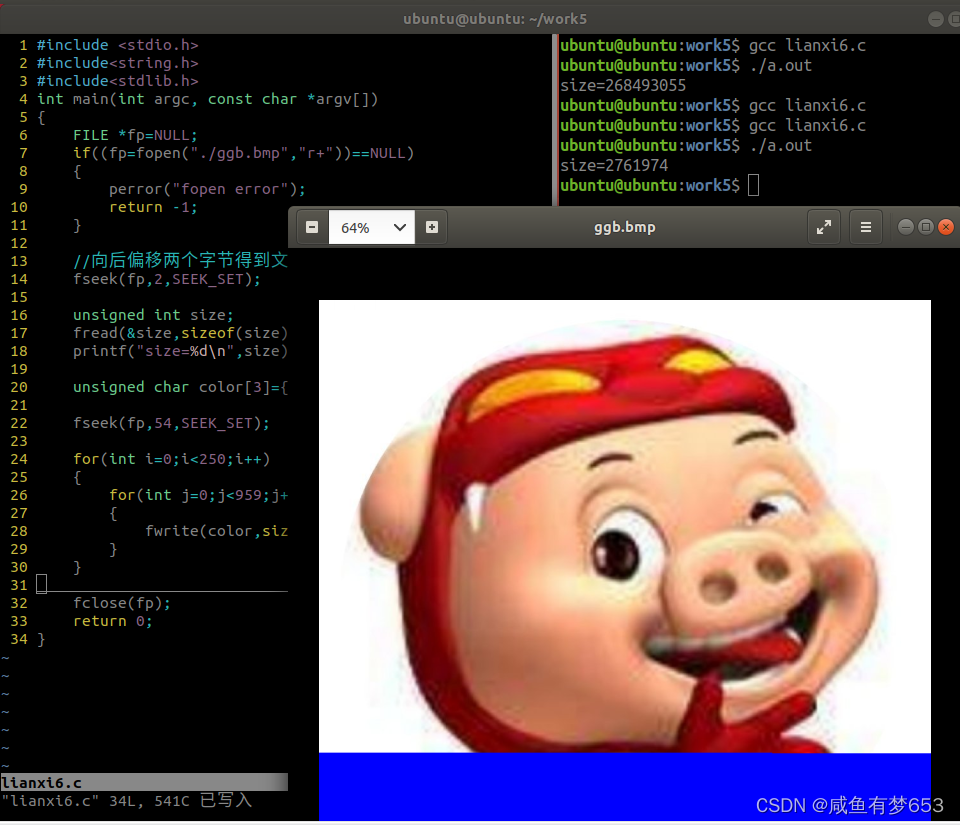Viewport: 960px width, 825px height.
Task: Maximize the ggb.bmp viewer window
Action: pyautogui.click(x=926, y=227)
